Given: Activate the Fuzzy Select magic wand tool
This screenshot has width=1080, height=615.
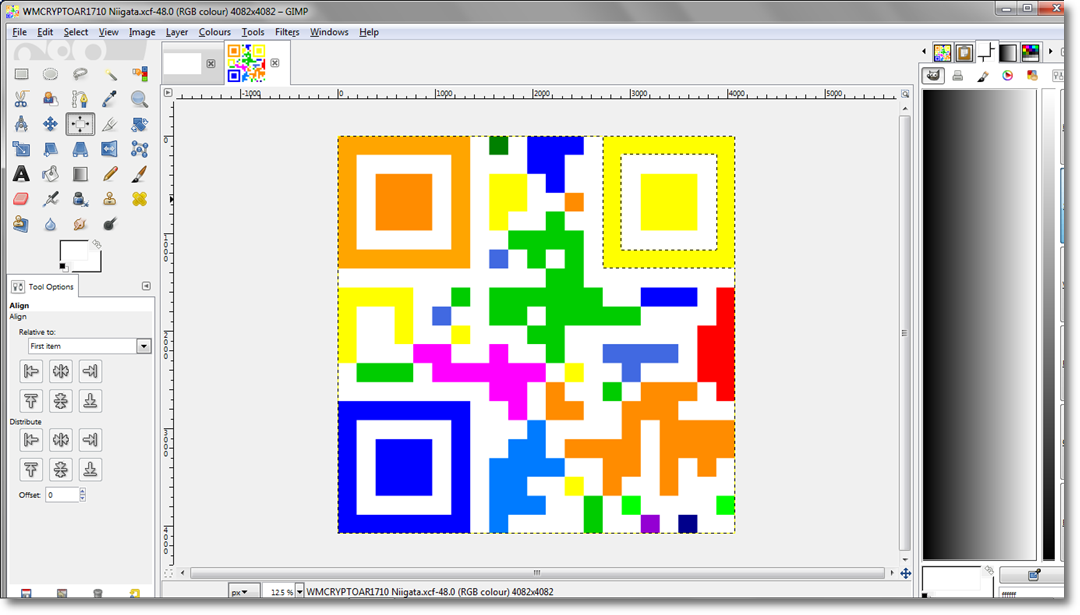Looking at the screenshot, I should tap(110, 74).
